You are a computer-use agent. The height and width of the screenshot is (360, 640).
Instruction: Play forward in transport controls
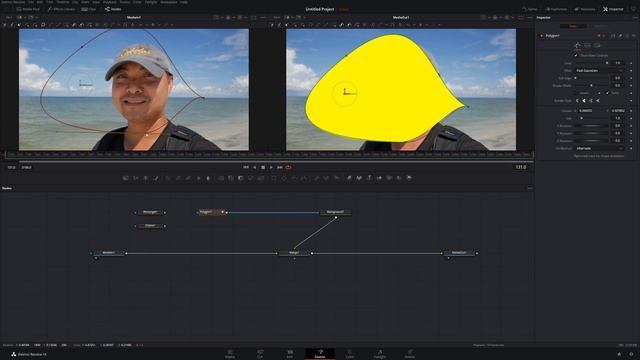[x=271, y=167]
